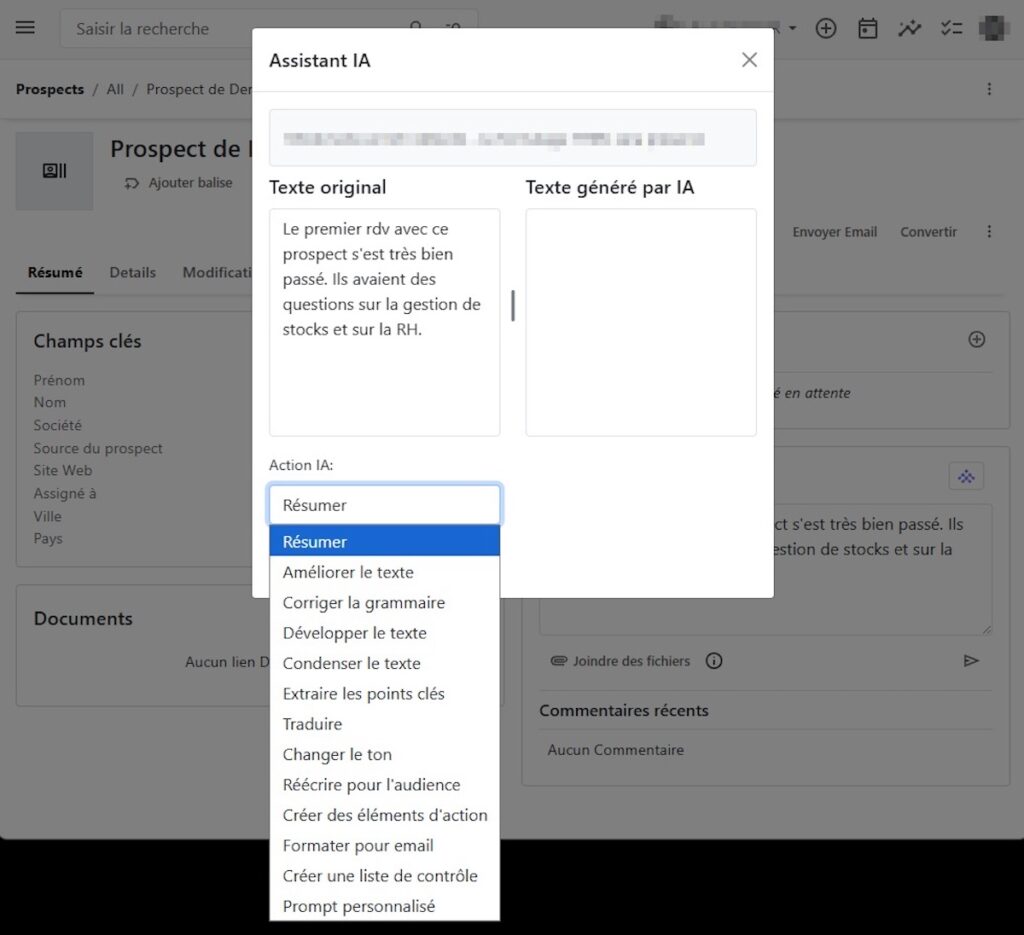Open the hamburger navigation menu

pyautogui.click(x=25, y=28)
